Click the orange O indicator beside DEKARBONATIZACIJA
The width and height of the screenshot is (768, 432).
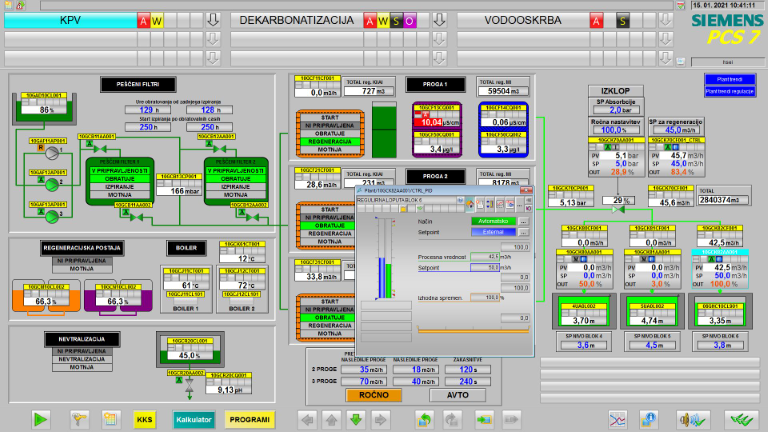410,20
